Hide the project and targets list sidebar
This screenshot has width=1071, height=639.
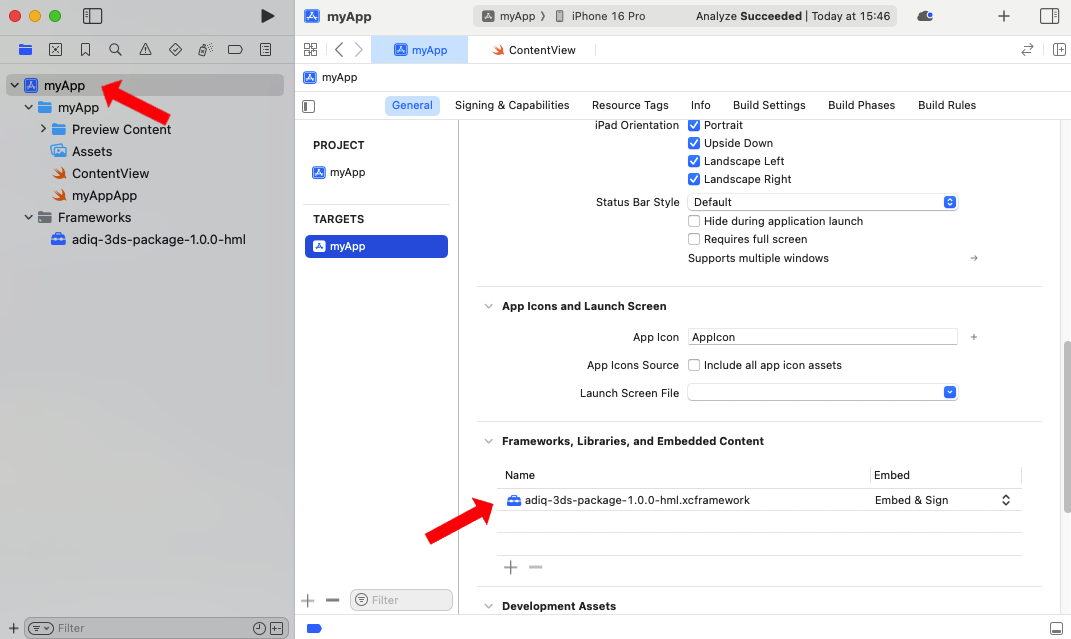point(309,106)
